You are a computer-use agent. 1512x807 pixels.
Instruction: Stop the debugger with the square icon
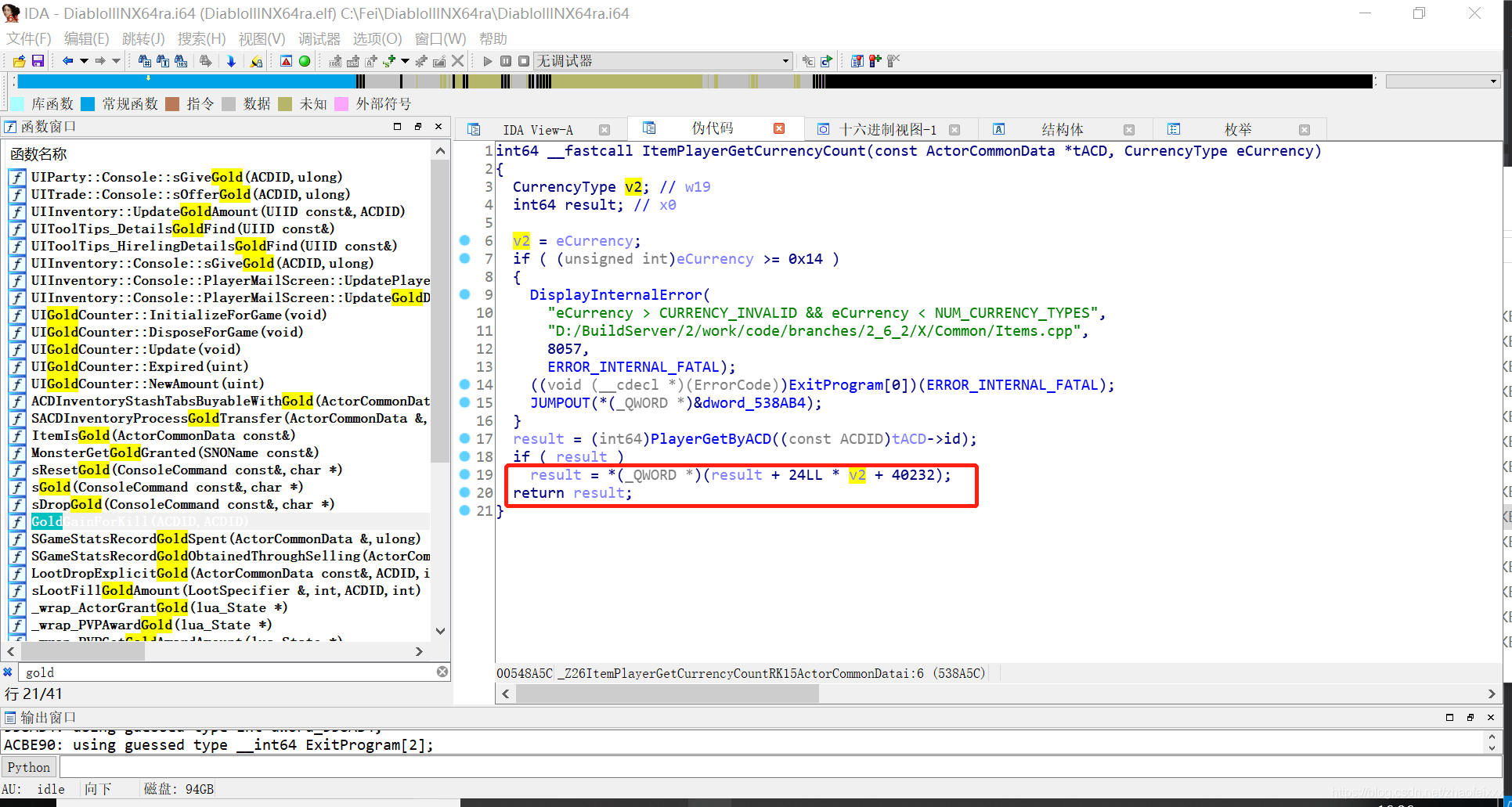524,61
